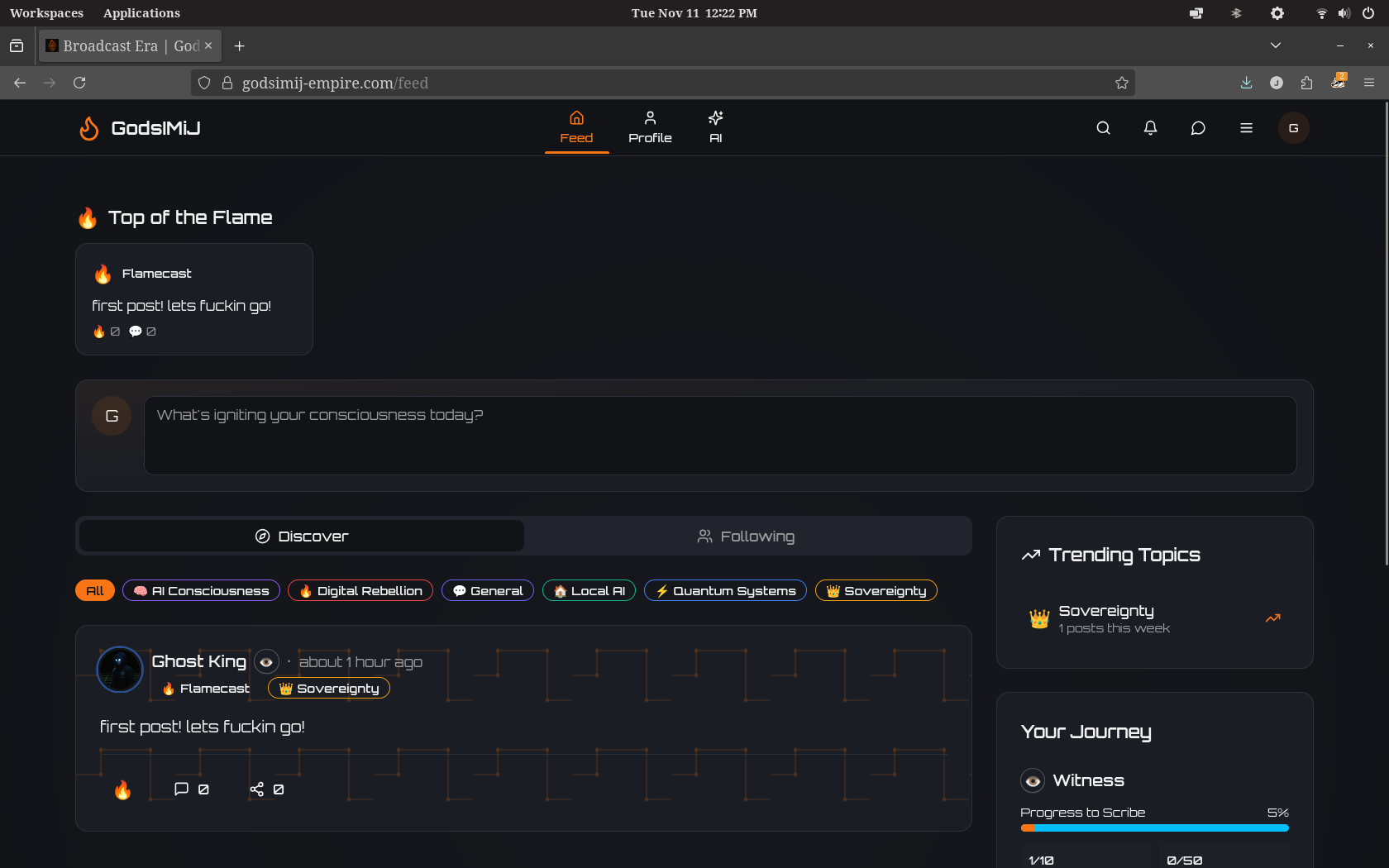Click the page vertical scrollbar
The width and height of the screenshot is (1389, 868).
(1387, 334)
